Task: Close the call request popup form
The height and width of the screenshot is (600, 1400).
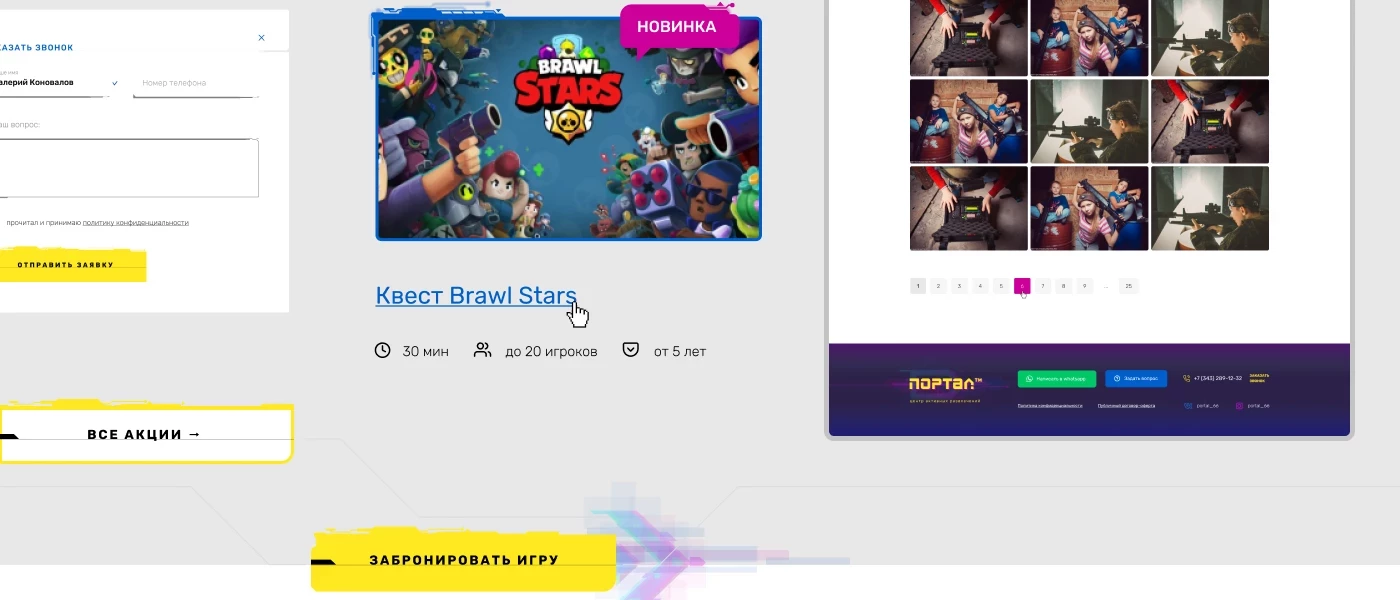Action: pyautogui.click(x=262, y=38)
